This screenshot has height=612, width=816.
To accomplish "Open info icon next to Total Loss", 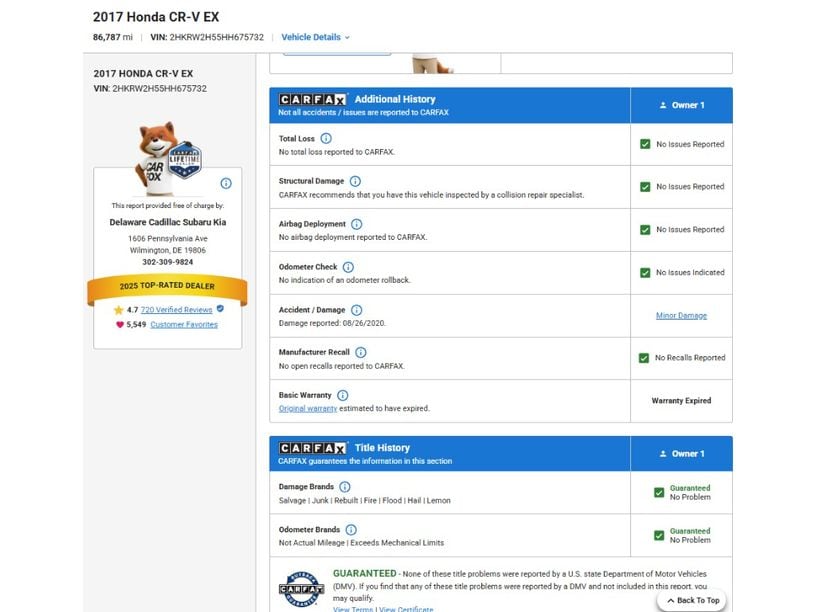I will pyautogui.click(x=326, y=138).
